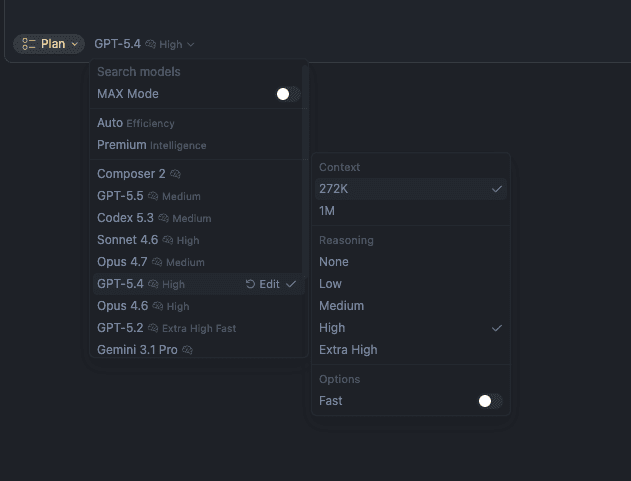Set reasoning to None
The width and height of the screenshot is (631, 481).
410,262
